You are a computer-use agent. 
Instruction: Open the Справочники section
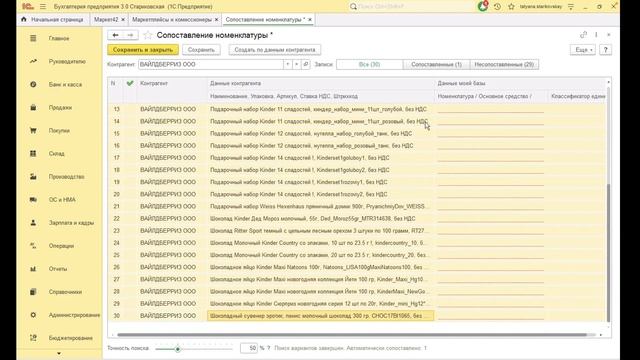click(59, 292)
